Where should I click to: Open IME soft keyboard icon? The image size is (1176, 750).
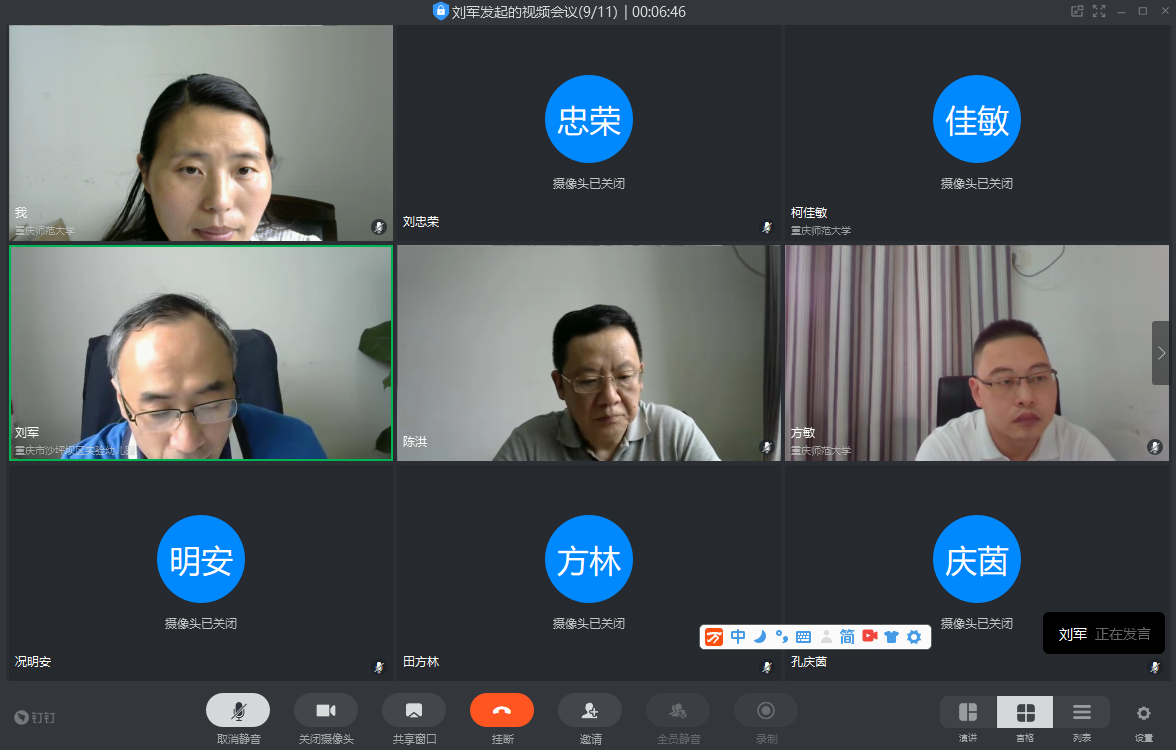[804, 637]
